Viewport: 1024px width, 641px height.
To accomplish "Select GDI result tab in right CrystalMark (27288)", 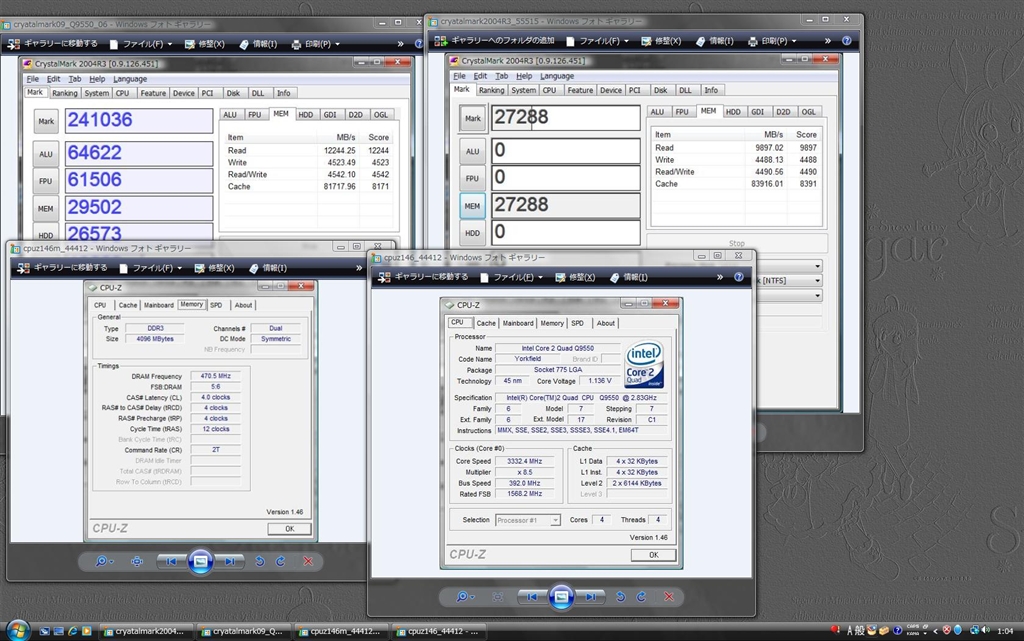I will (x=758, y=112).
